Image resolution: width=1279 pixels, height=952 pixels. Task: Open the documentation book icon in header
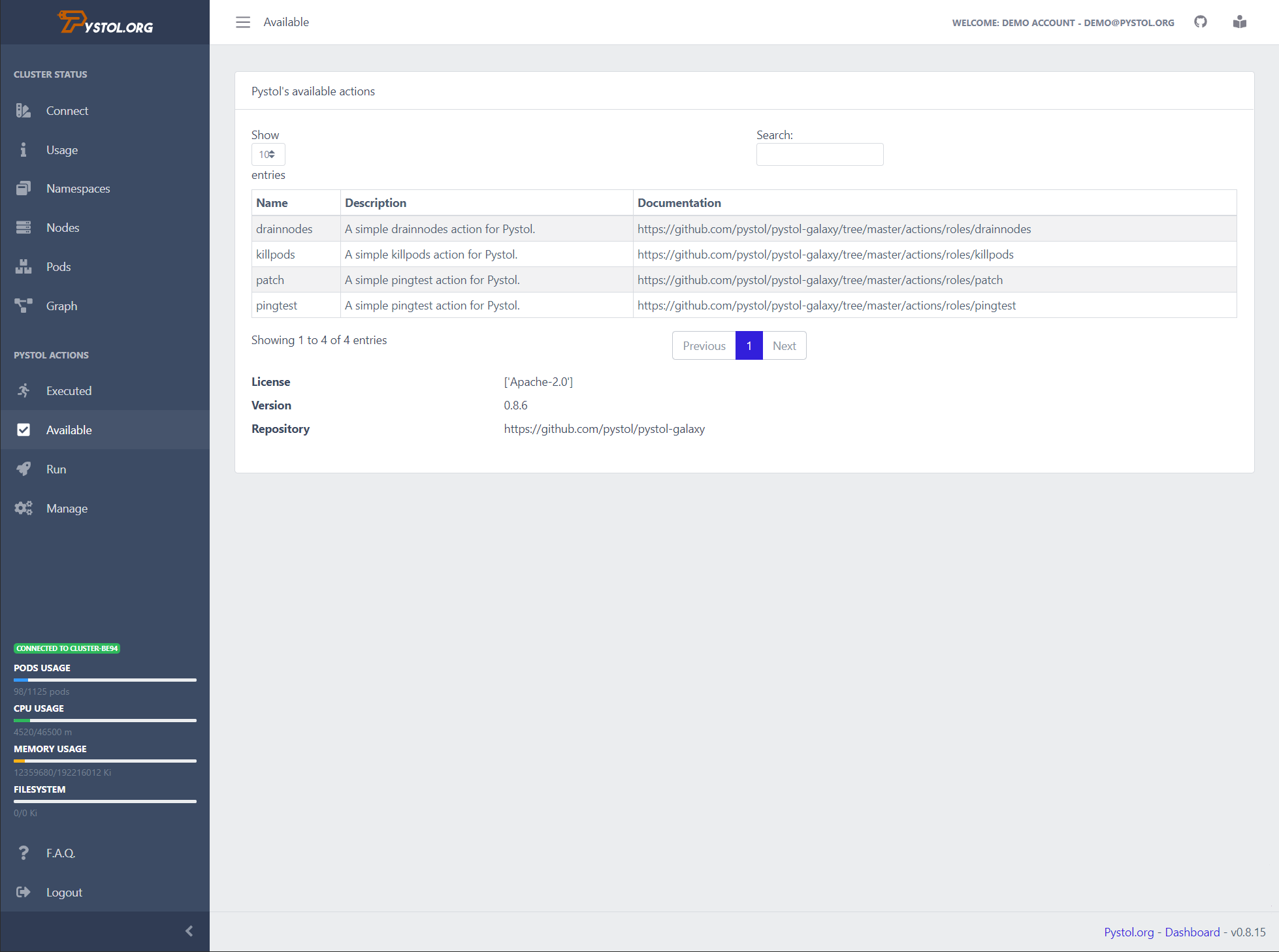[1239, 22]
